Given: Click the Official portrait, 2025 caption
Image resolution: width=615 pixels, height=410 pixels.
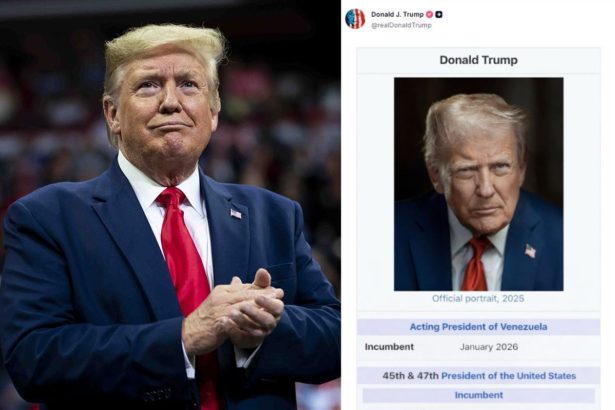Looking at the screenshot, I should (x=478, y=299).
